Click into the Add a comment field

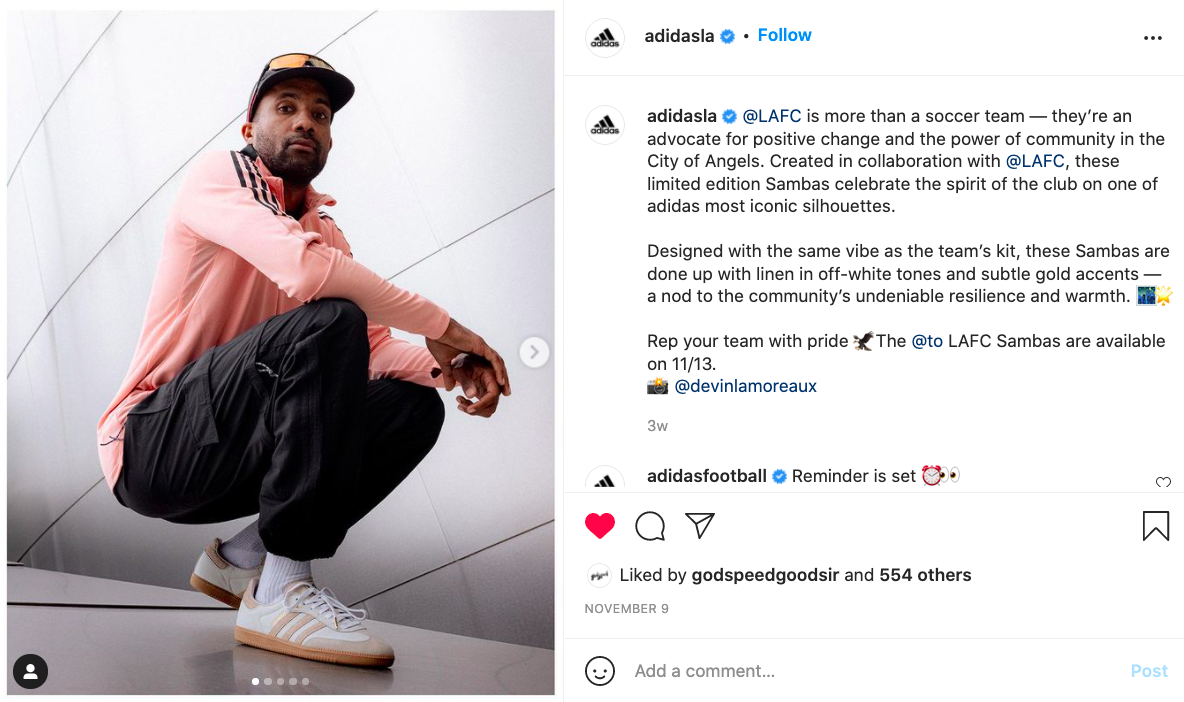click(876, 671)
